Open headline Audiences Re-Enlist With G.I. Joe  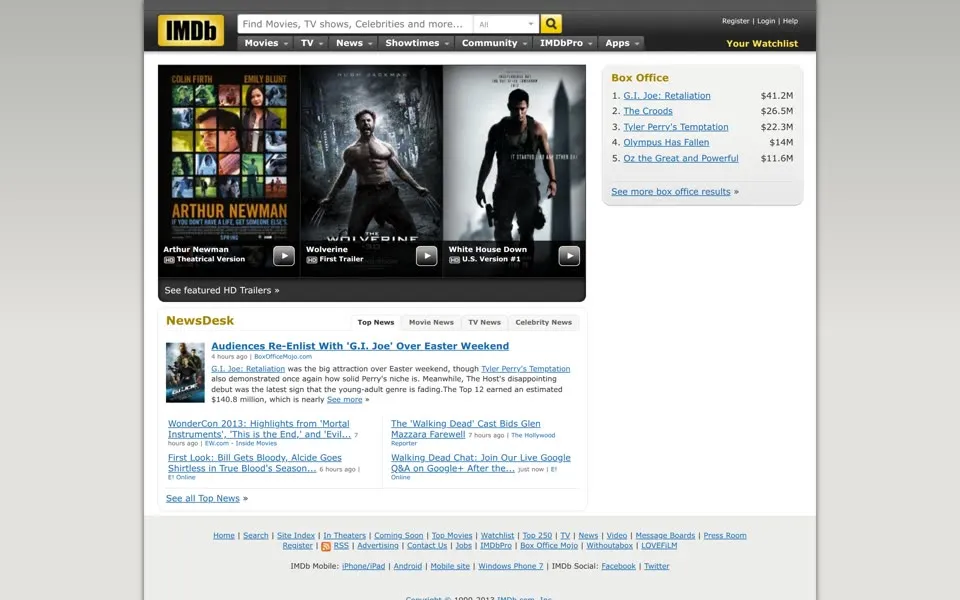[x=360, y=346]
